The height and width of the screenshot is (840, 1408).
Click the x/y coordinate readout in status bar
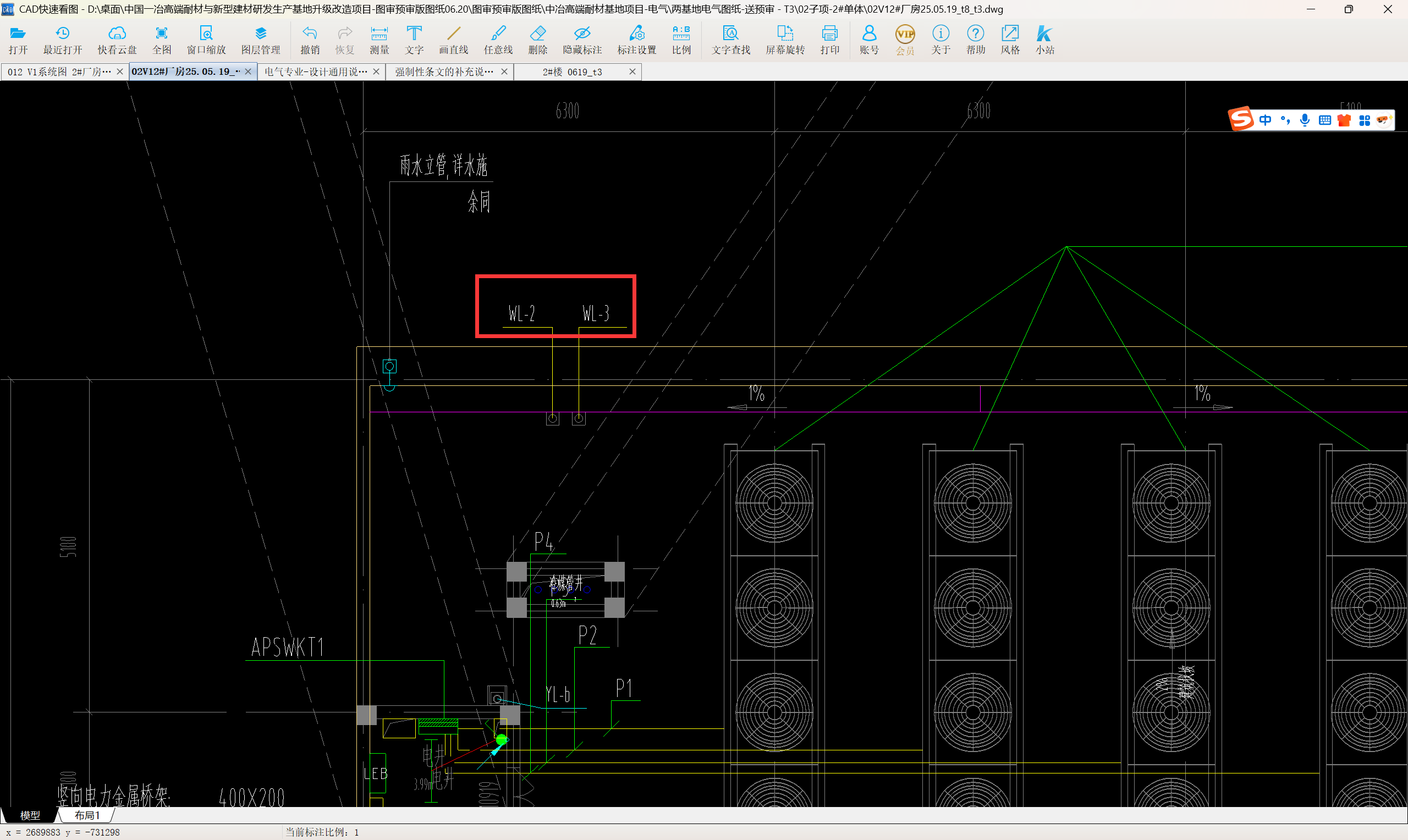coord(63,832)
